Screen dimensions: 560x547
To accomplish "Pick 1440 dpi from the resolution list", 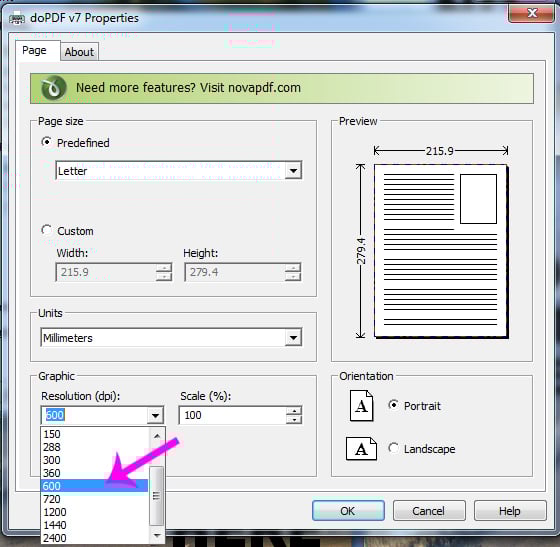I will click(95, 525).
